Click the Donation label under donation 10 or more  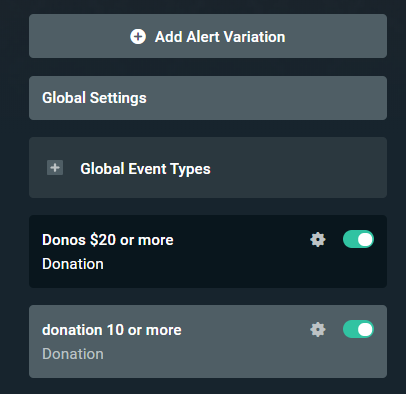pyautogui.click(x=73, y=354)
